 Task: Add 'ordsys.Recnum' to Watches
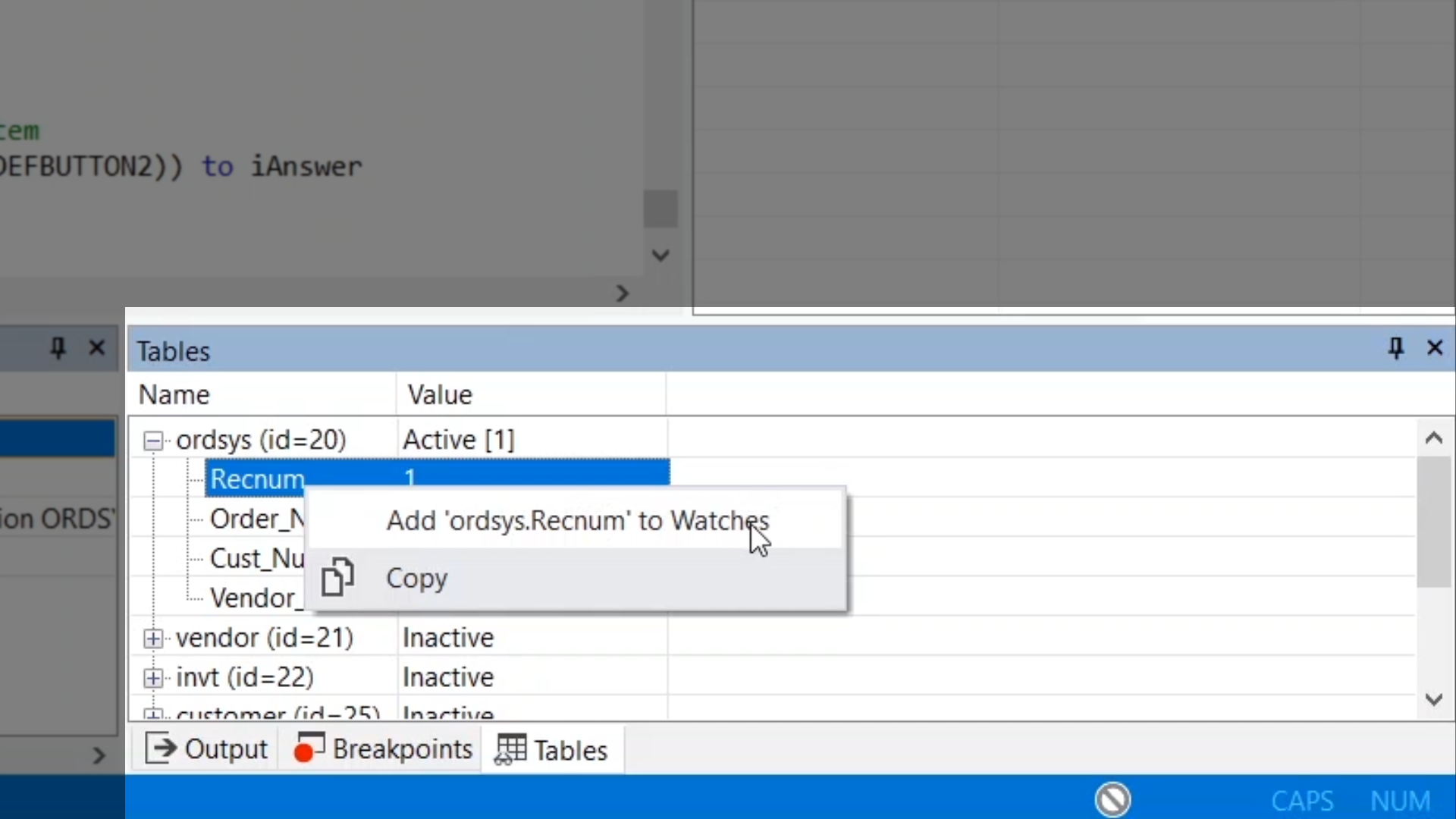[x=576, y=521]
